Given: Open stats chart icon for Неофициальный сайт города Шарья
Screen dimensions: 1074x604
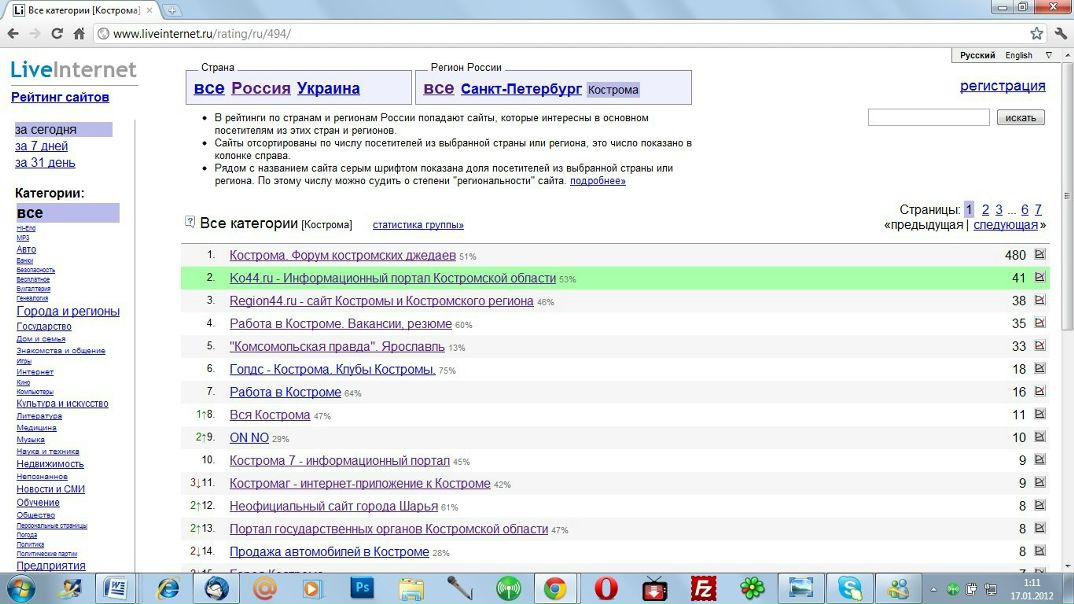Looking at the screenshot, I should click(x=1040, y=505).
